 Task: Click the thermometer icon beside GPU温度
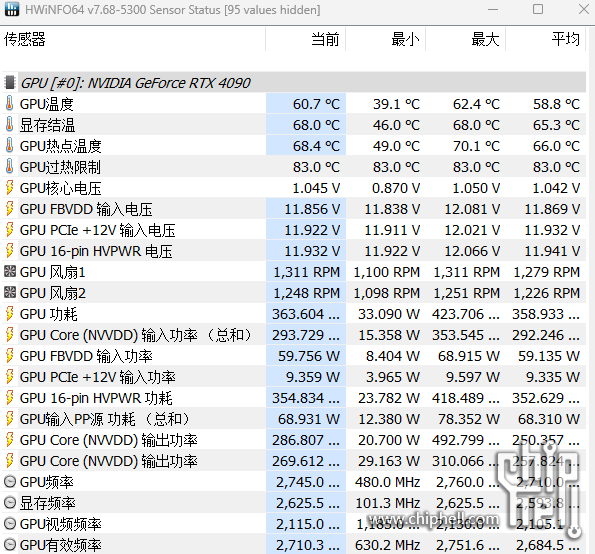click(9, 103)
